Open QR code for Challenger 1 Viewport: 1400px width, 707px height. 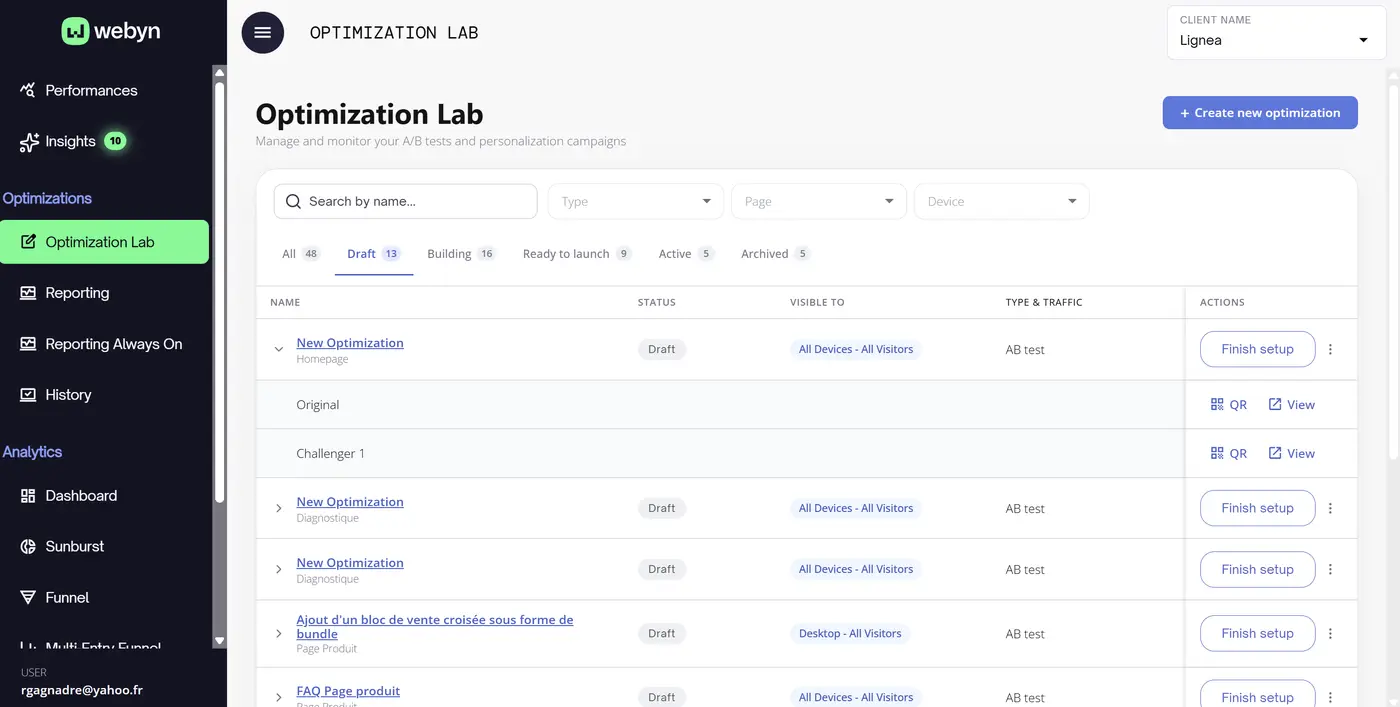(1228, 454)
